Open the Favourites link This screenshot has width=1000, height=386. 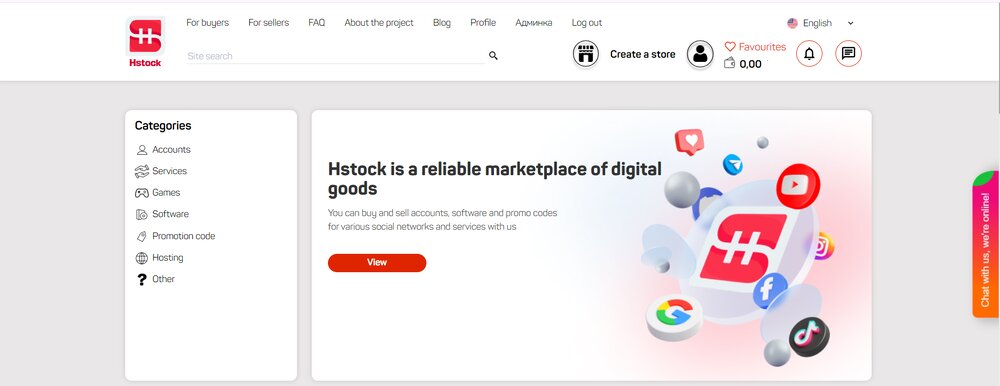tap(762, 47)
